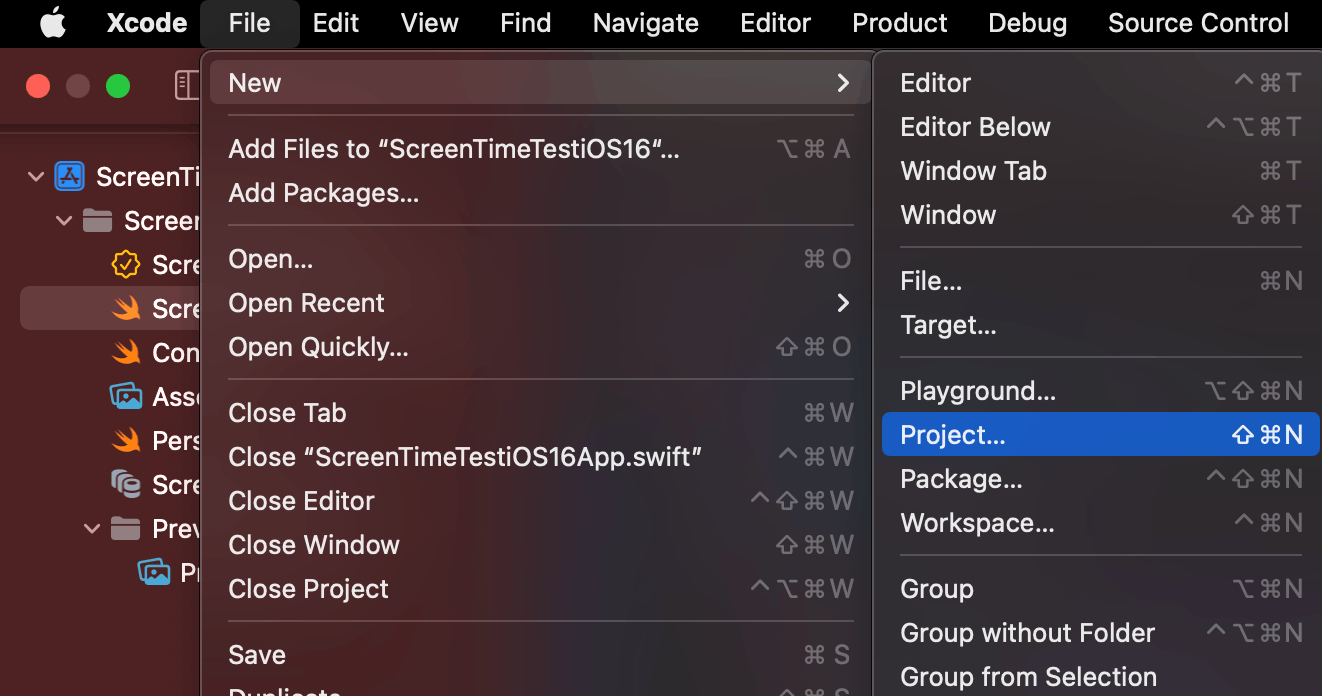Click the Preview Assets catalog icon
This screenshot has width=1322, height=696.
click(x=150, y=572)
